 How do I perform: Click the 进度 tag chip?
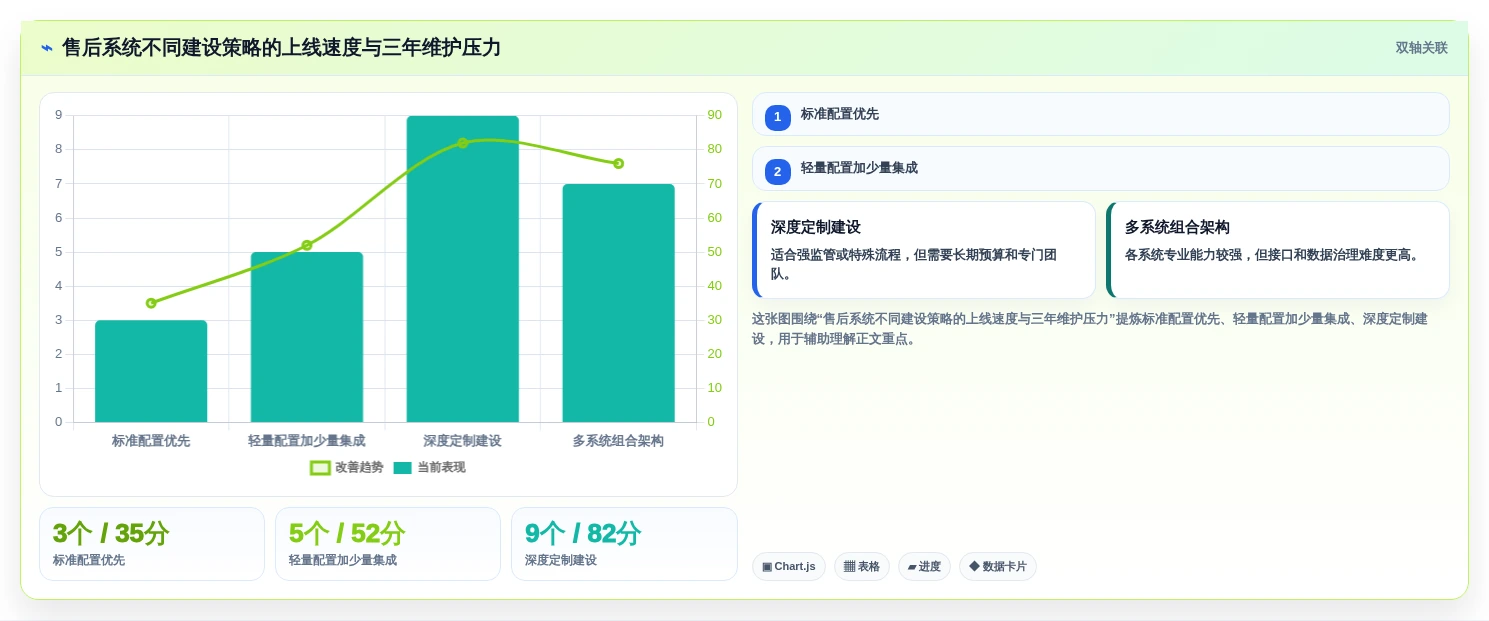point(924,566)
